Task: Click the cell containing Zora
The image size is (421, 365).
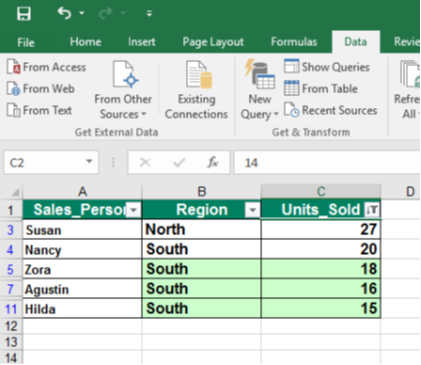Action: click(82, 269)
